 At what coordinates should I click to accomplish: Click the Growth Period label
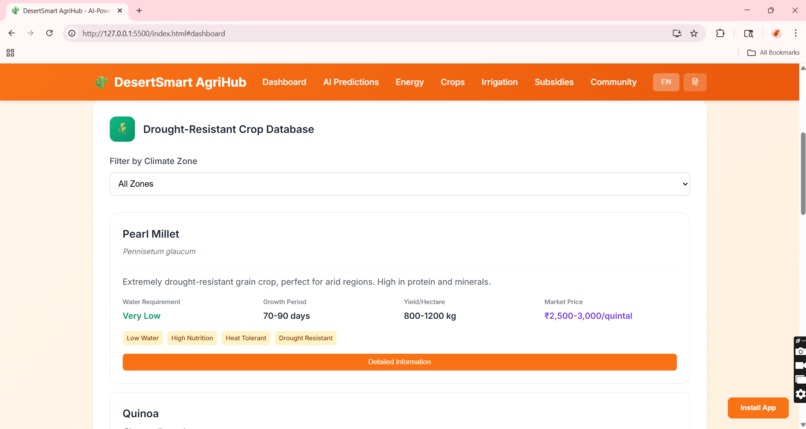pyautogui.click(x=284, y=302)
